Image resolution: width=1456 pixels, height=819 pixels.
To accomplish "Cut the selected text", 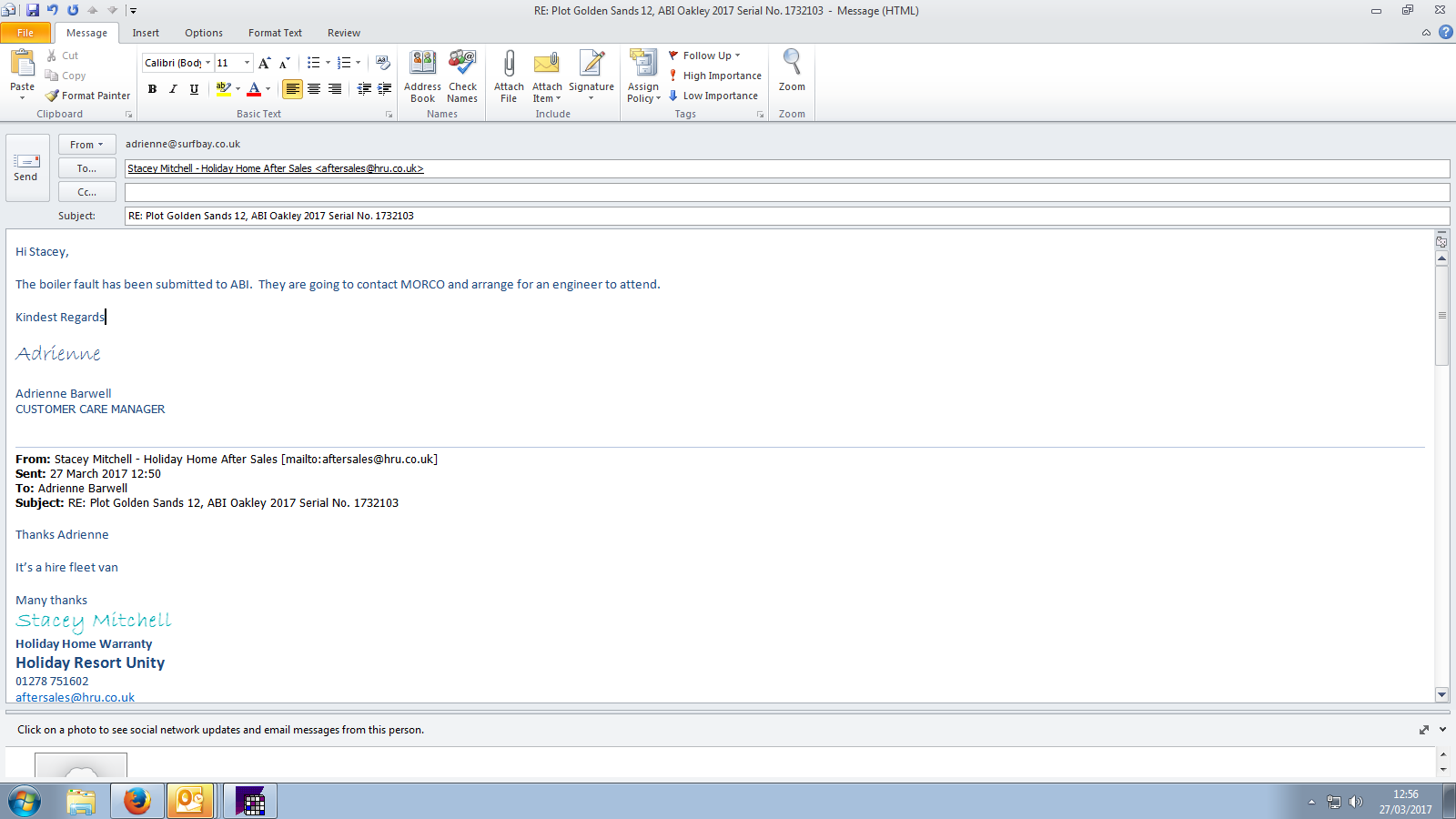I will coord(63,56).
